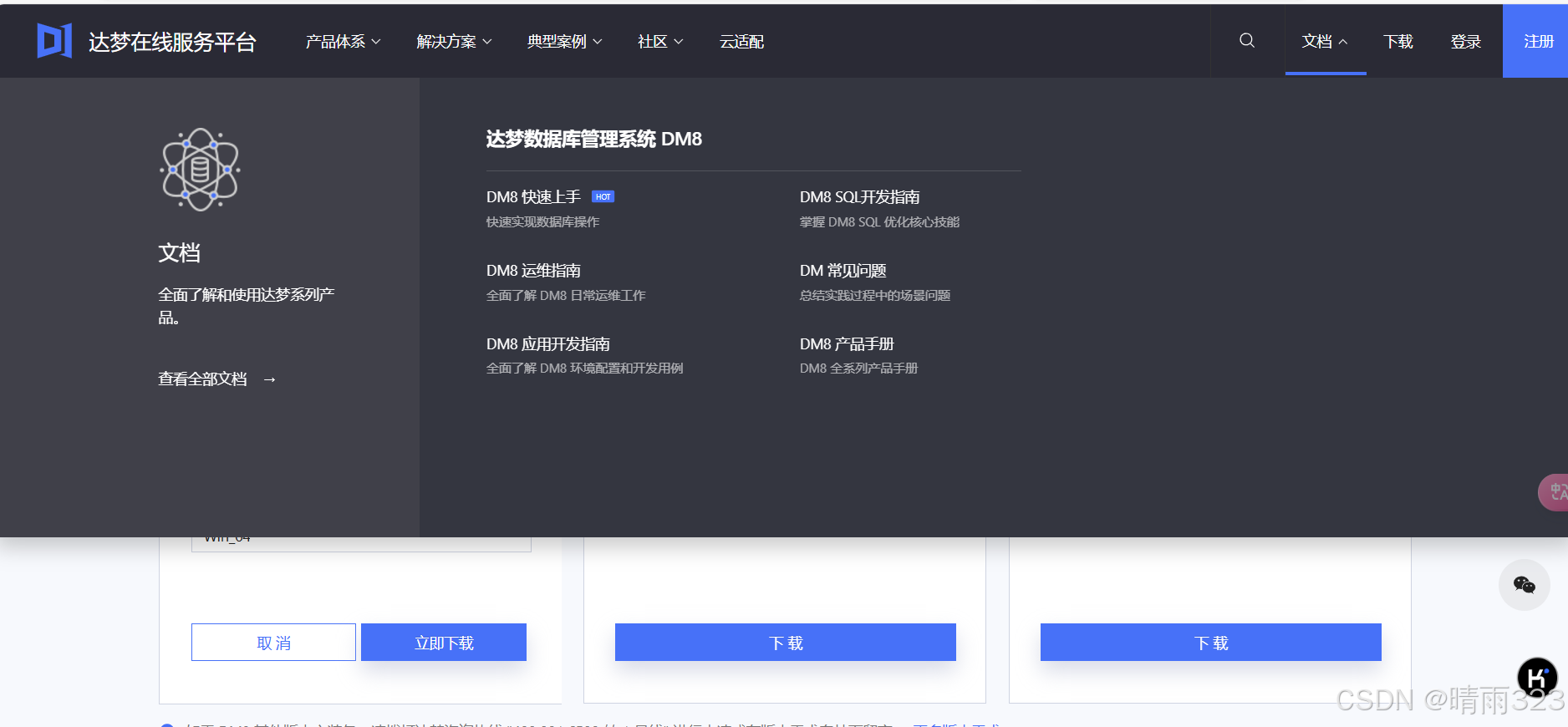
Task: Open DM8 产品手册 document
Action: 847,344
